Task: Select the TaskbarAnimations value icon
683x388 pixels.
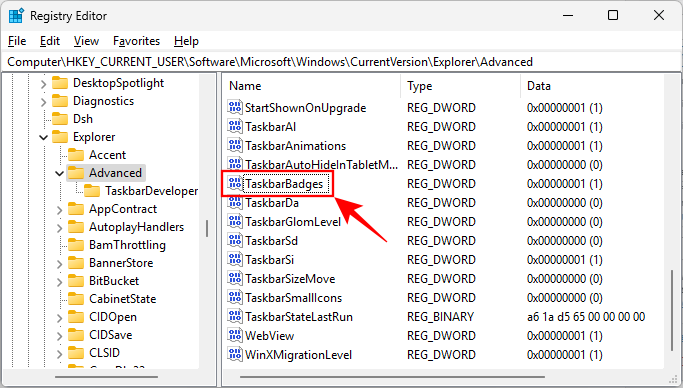Action: pos(235,145)
